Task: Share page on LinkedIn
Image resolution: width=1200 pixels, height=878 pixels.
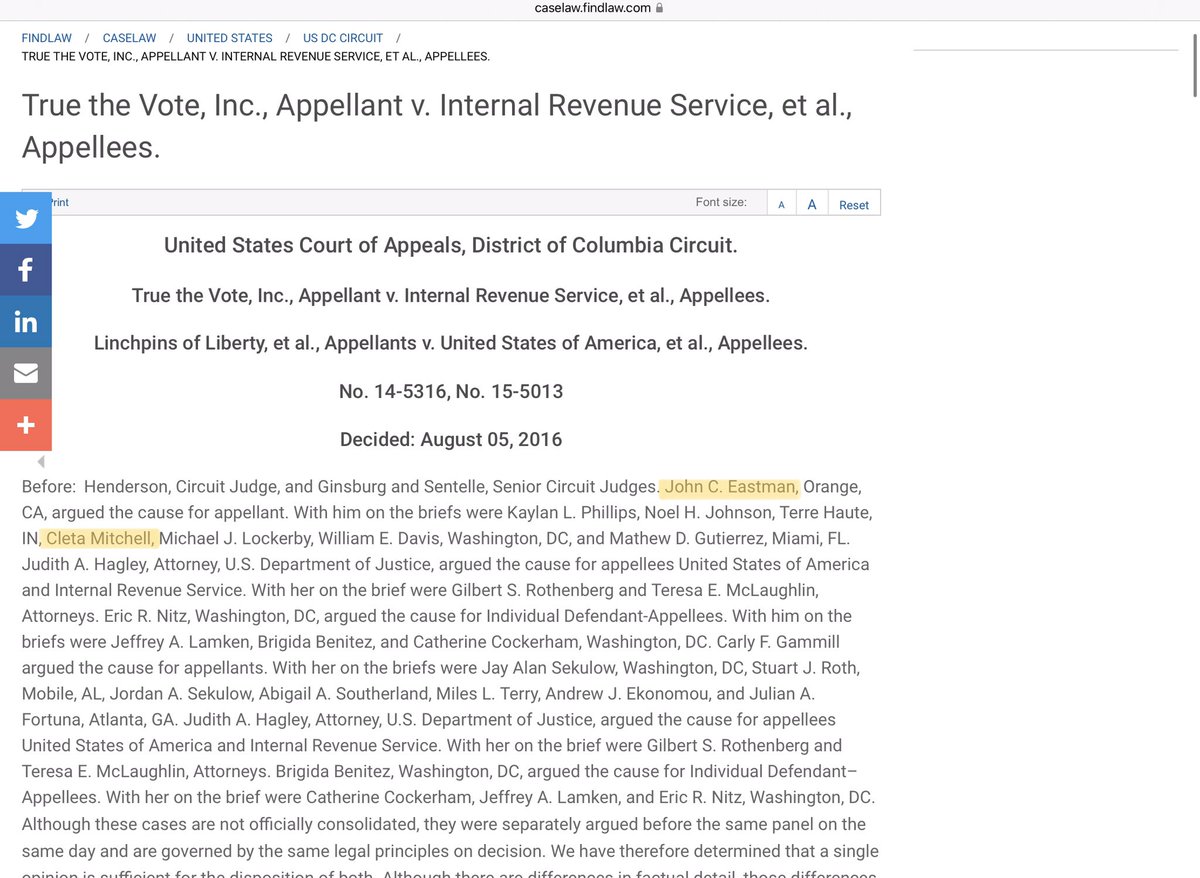Action: [x=26, y=322]
